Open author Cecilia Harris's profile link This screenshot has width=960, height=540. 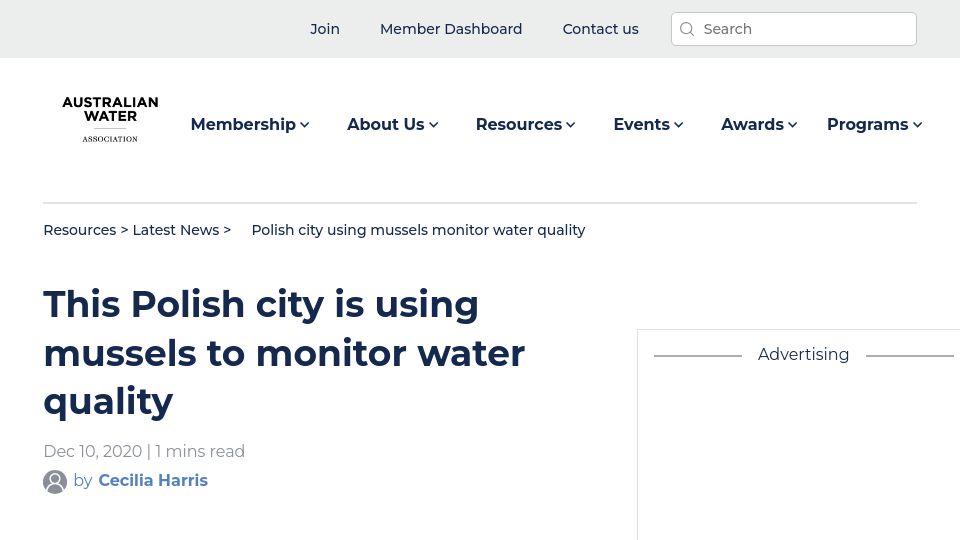tap(153, 481)
